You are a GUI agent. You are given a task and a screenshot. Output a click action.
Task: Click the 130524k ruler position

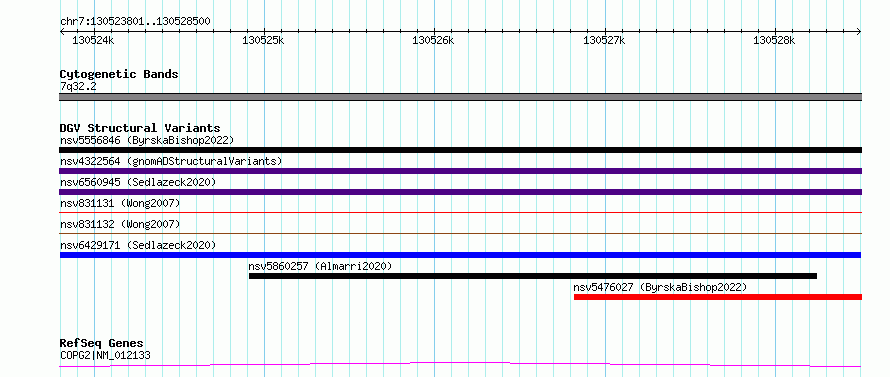point(94,40)
